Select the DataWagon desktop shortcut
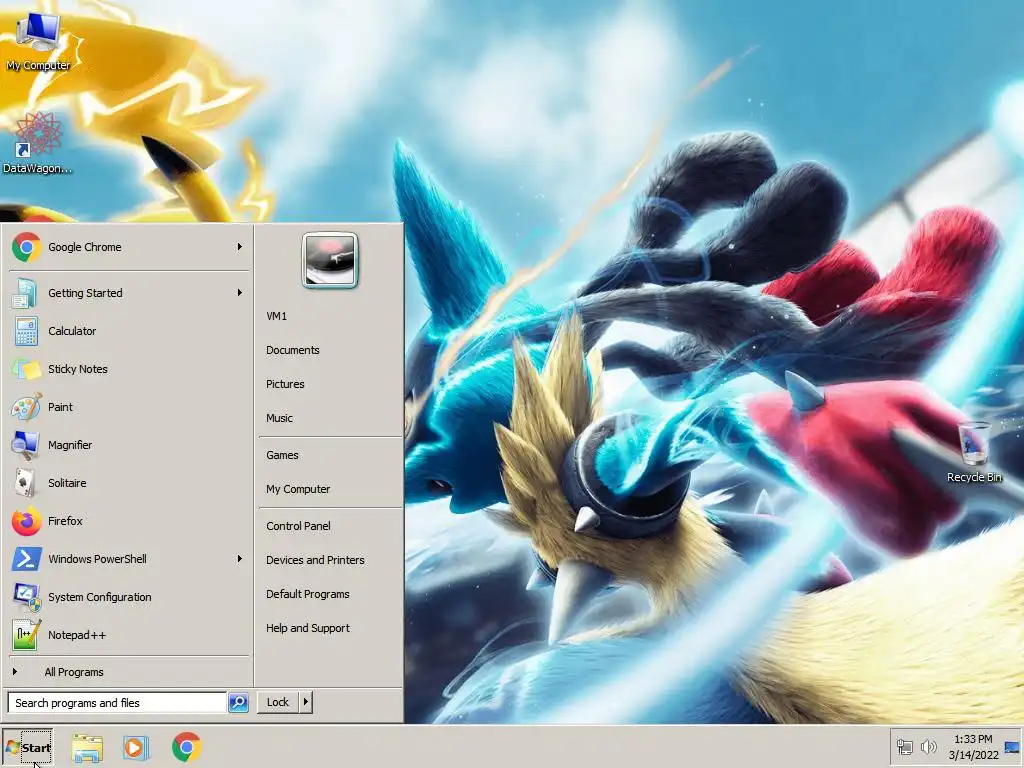The width and height of the screenshot is (1024, 768). point(38,143)
